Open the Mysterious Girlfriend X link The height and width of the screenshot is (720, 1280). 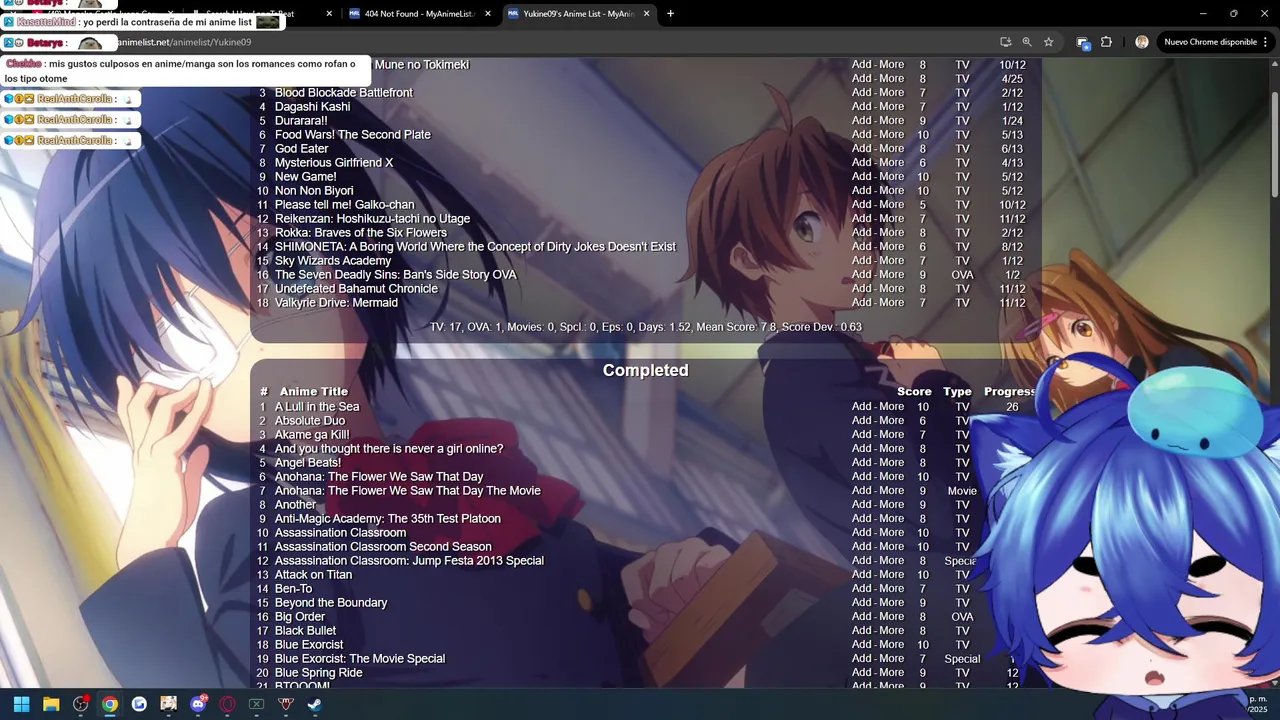[x=334, y=163]
